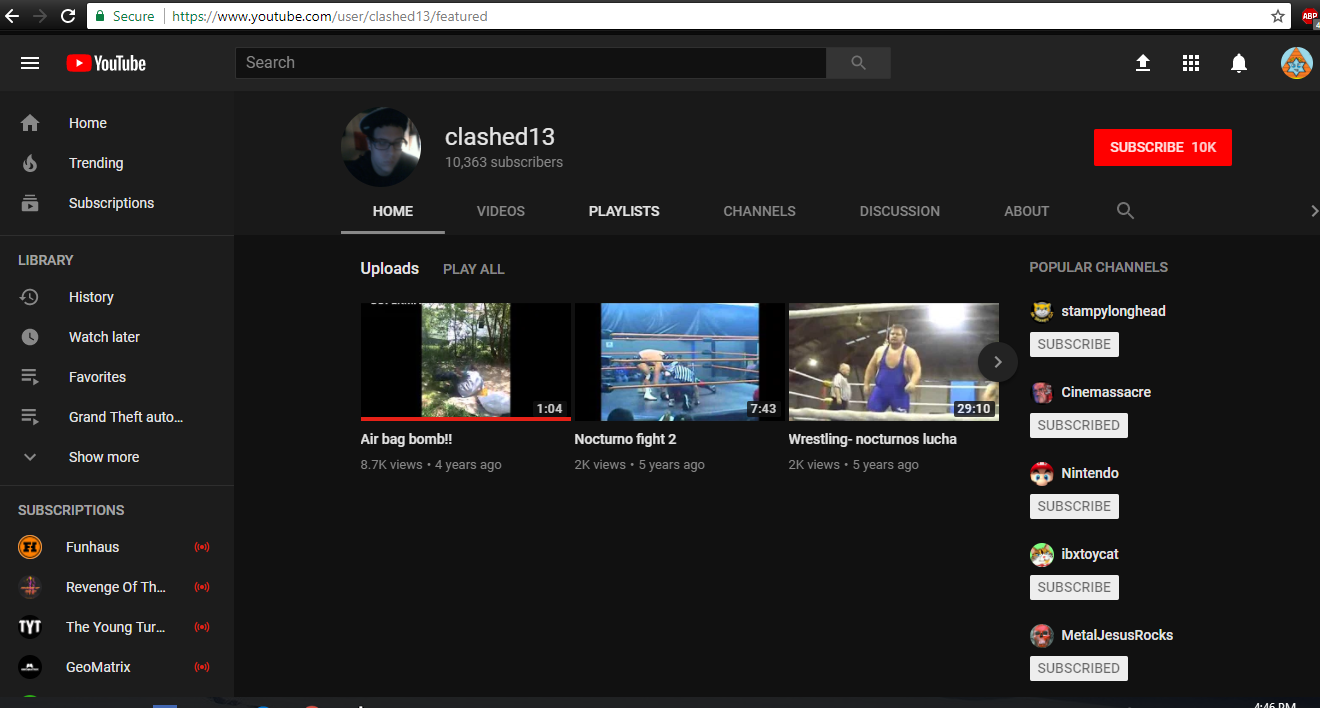Click the channel search magnifier icon
This screenshot has height=708, width=1320.
pos(1125,211)
